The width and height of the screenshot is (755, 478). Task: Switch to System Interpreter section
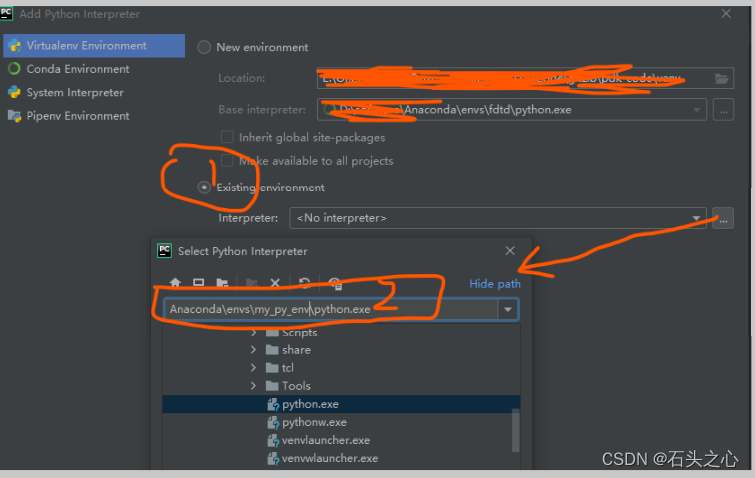tap(94, 92)
